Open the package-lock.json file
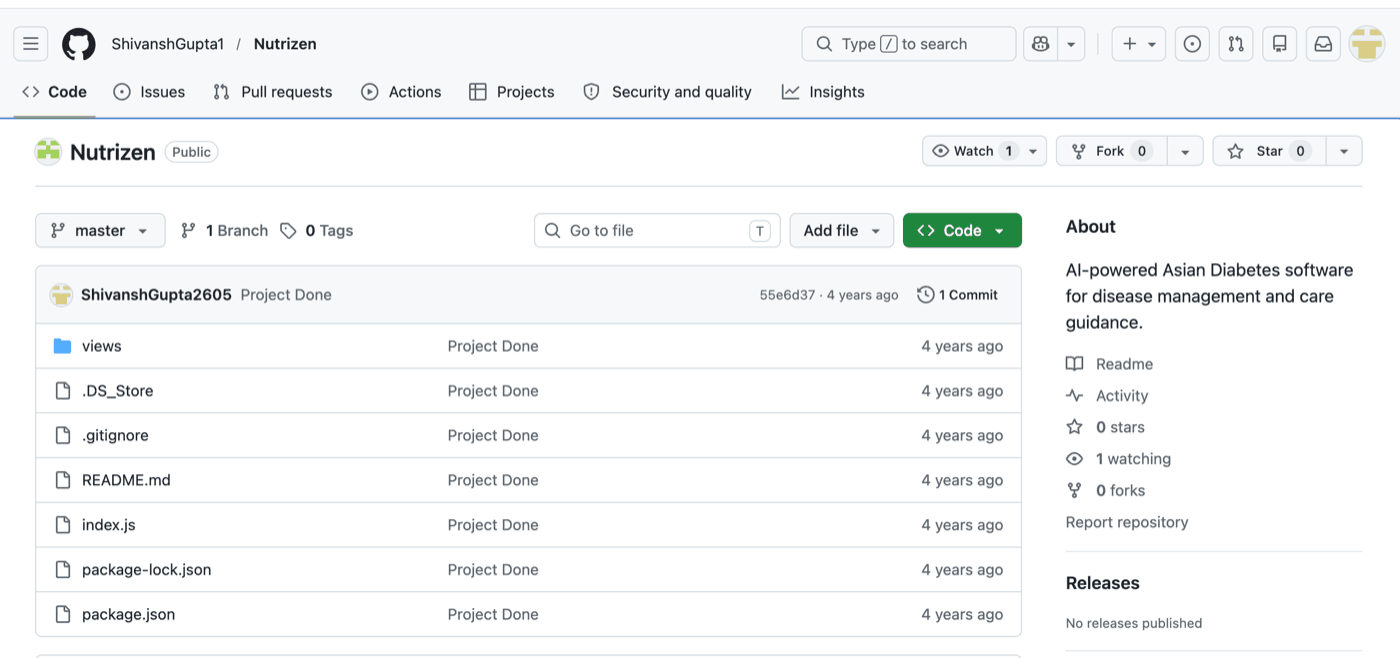1400x658 pixels. click(x=146, y=570)
